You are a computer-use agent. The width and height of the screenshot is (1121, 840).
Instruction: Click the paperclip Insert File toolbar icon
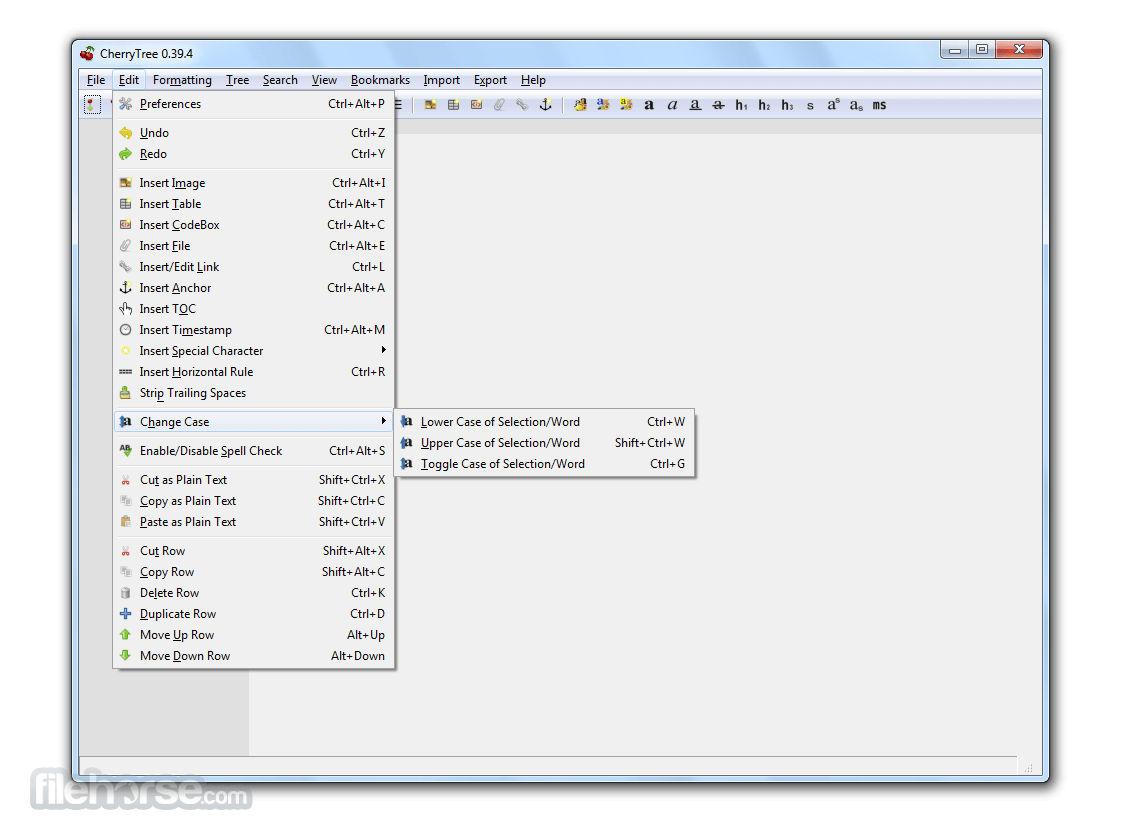tap(499, 105)
